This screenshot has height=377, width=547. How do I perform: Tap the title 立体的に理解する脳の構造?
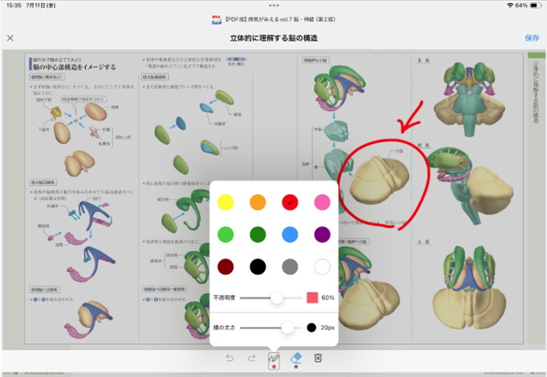point(274,38)
